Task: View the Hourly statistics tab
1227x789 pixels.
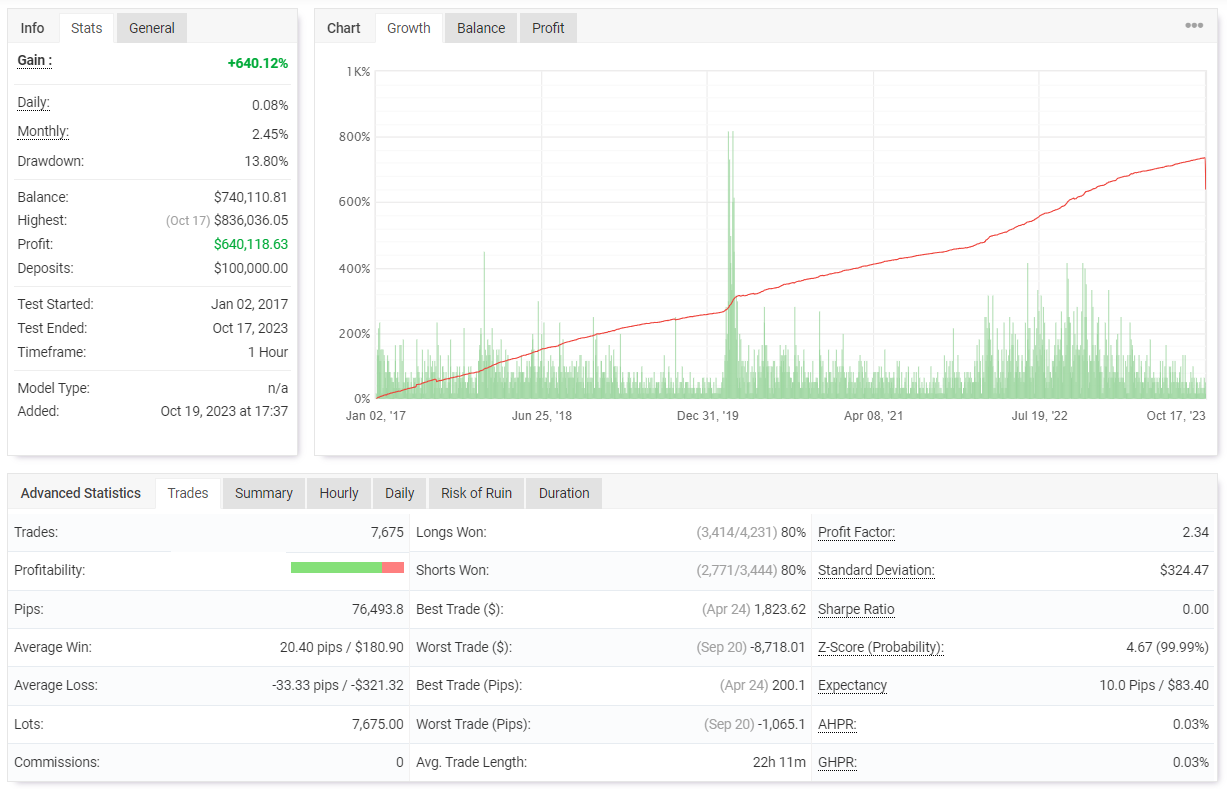Action: coord(339,493)
